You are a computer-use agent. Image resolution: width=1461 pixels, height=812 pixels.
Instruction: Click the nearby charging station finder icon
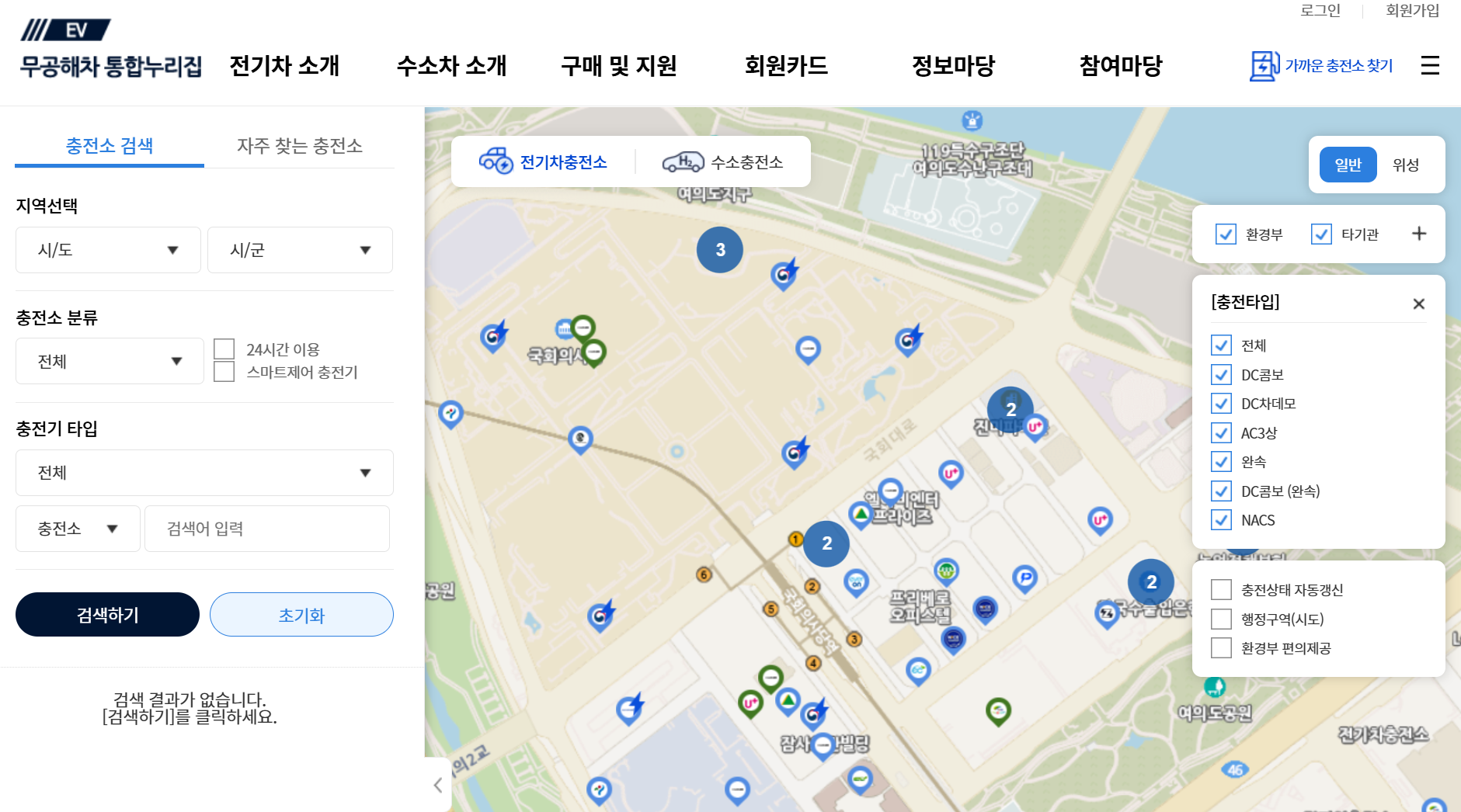(x=1264, y=66)
